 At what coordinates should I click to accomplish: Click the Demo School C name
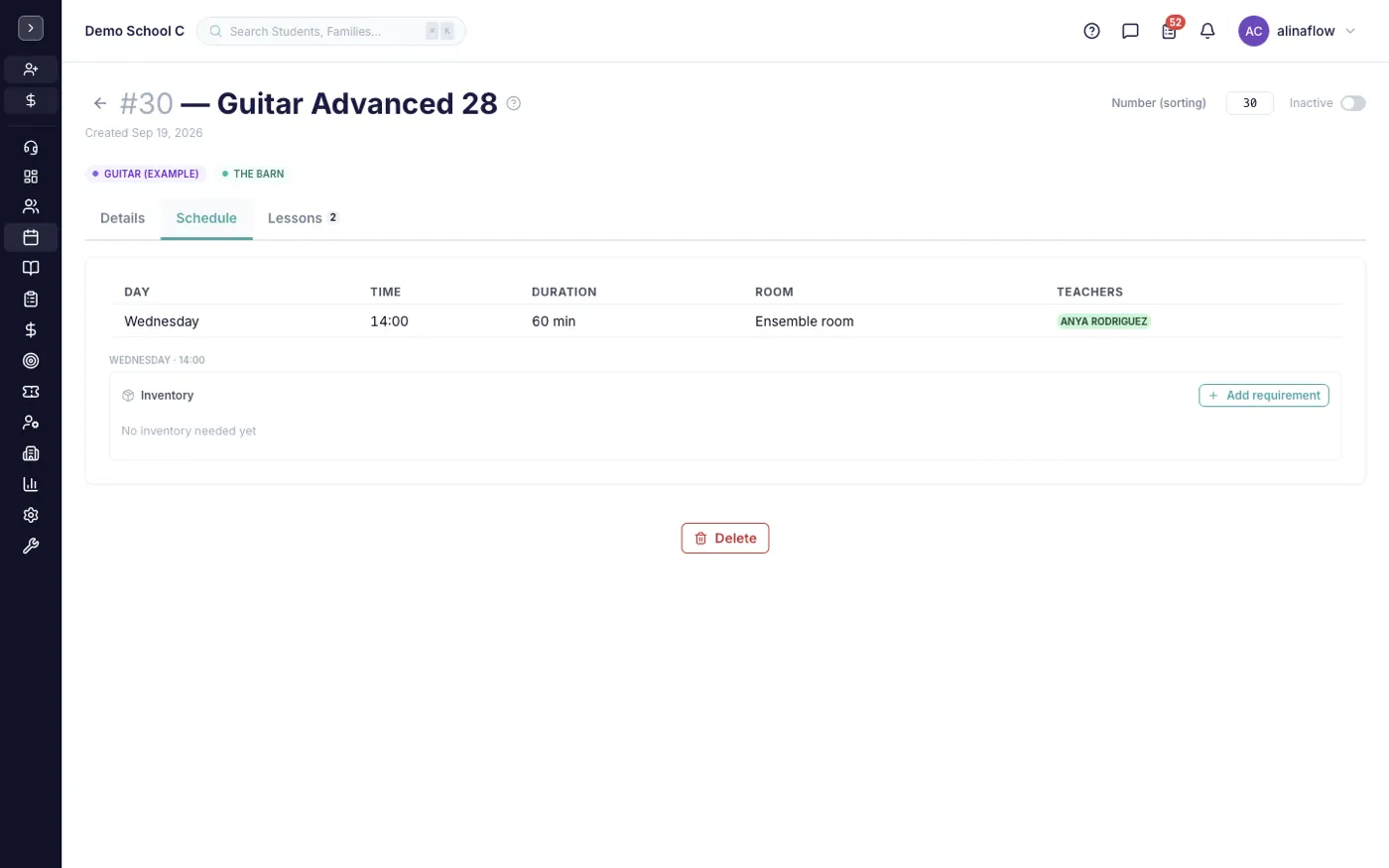click(135, 31)
